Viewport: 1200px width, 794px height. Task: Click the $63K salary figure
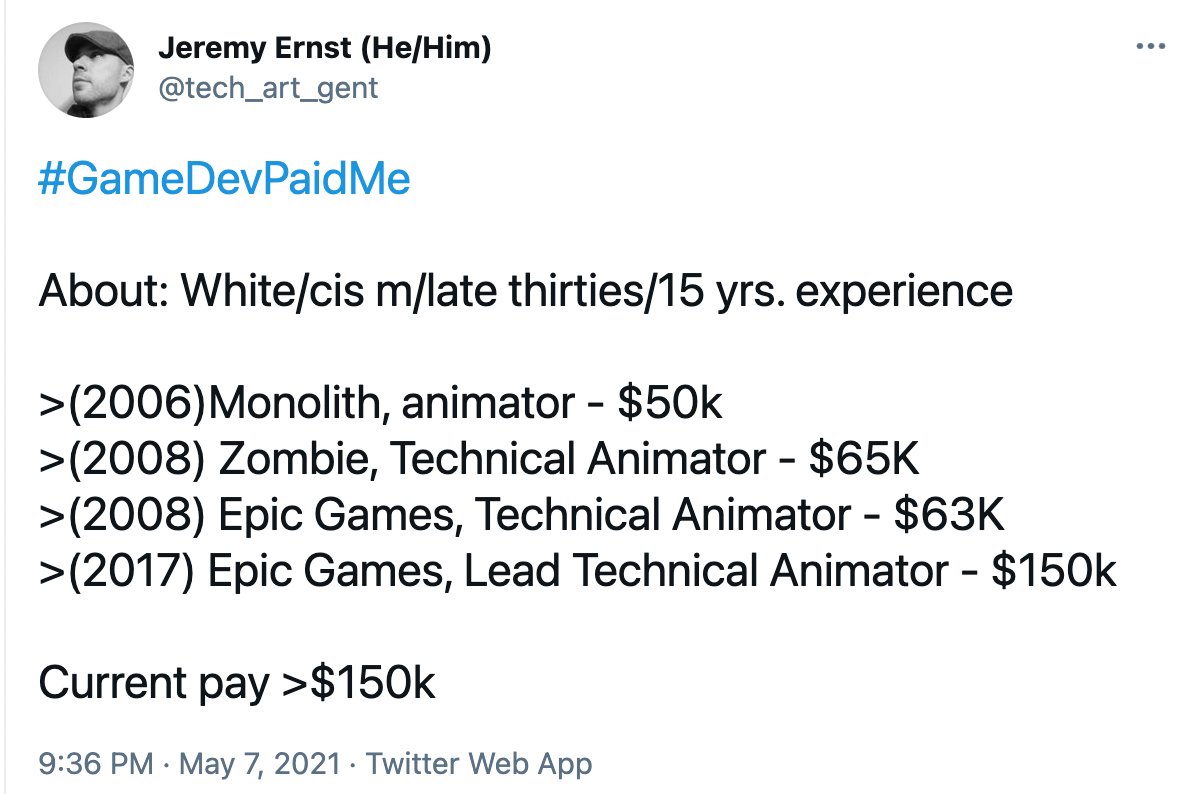[949, 516]
